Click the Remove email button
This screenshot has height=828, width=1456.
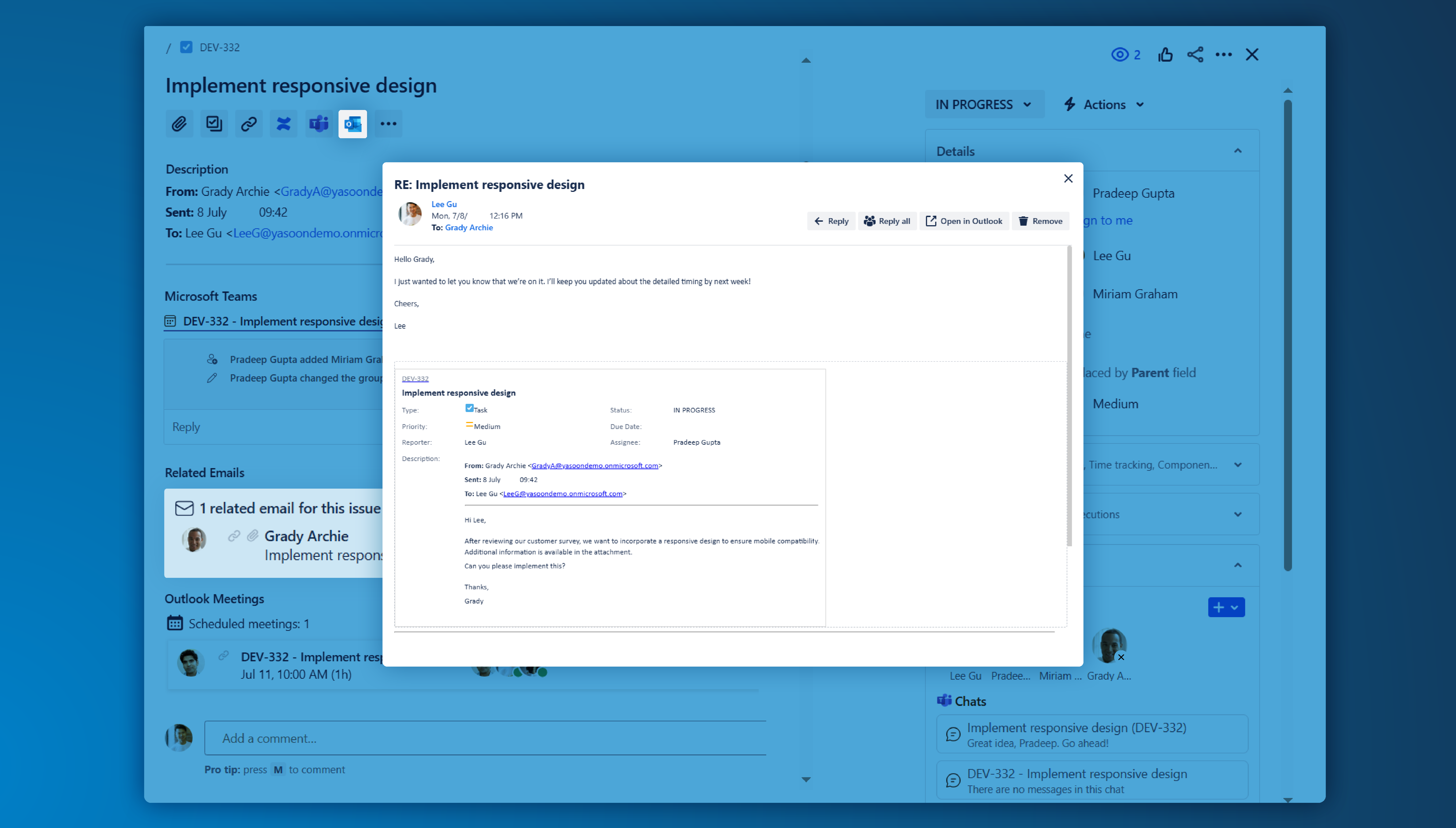tap(1041, 221)
